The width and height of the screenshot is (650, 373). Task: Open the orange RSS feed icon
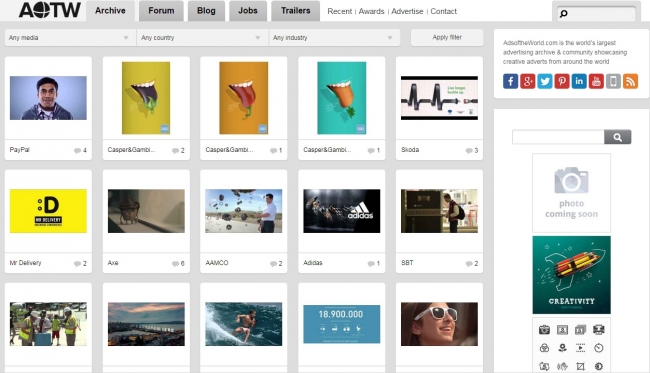tap(631, 81)
